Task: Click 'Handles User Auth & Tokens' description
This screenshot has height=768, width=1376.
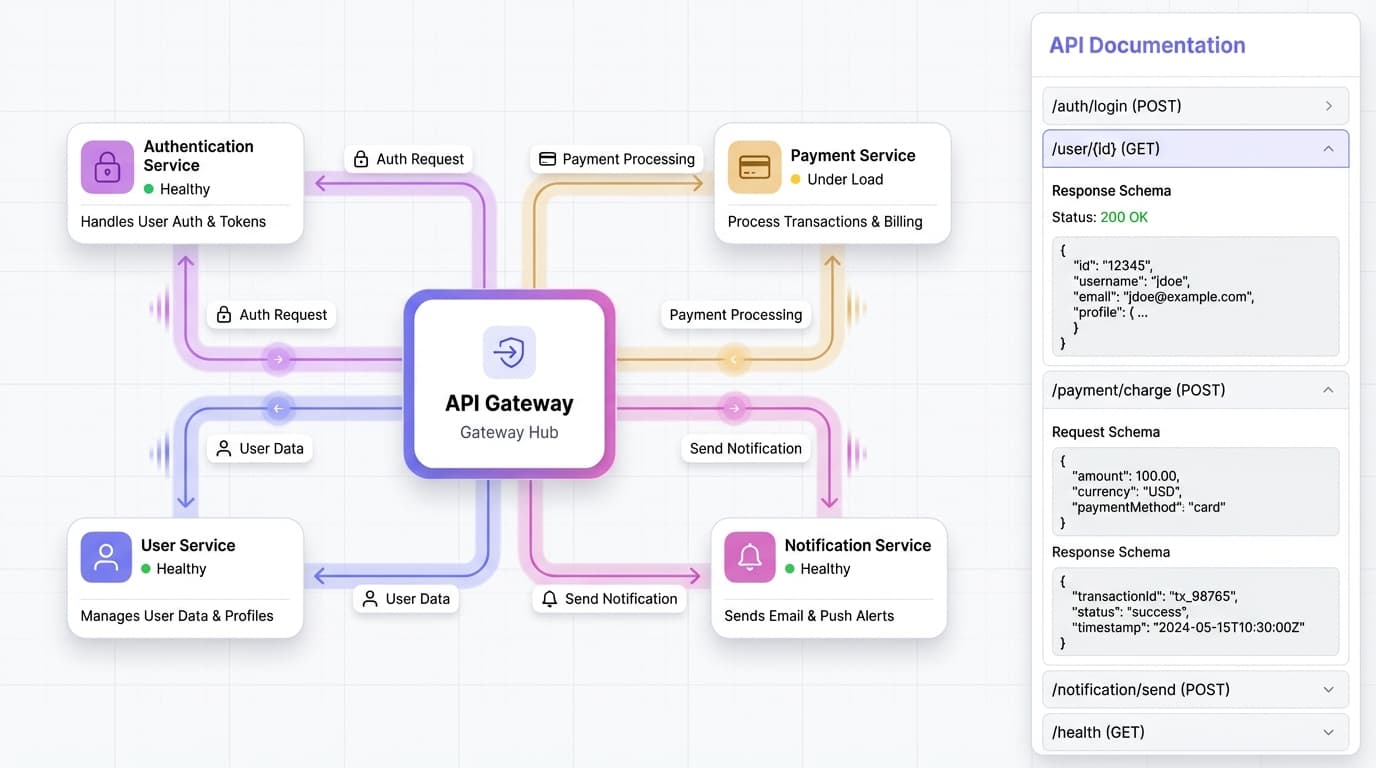Action: pyautogui.click(x=173, y=222)
